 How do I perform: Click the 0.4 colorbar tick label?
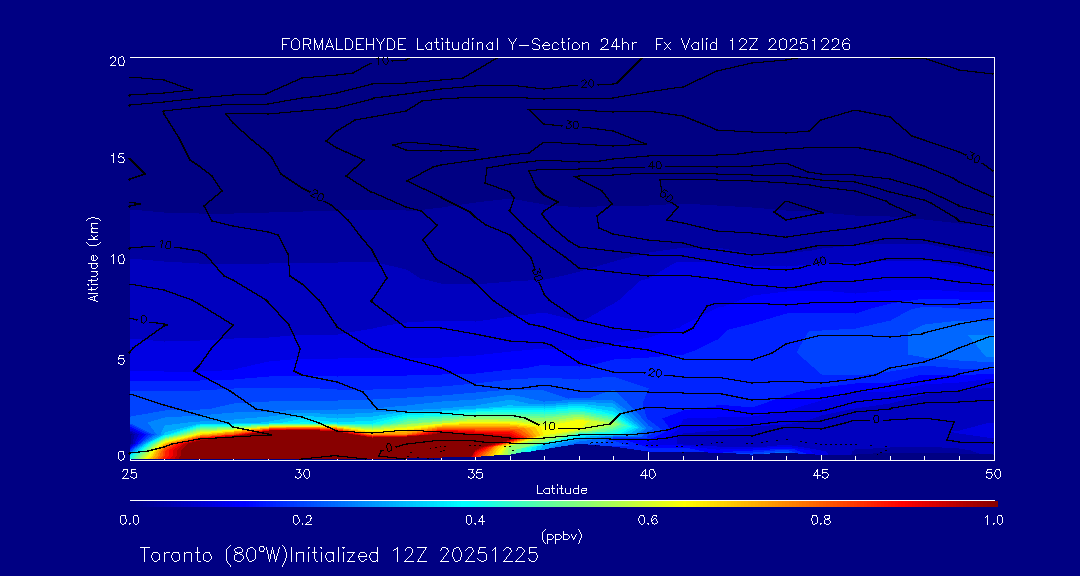(475, 520)
